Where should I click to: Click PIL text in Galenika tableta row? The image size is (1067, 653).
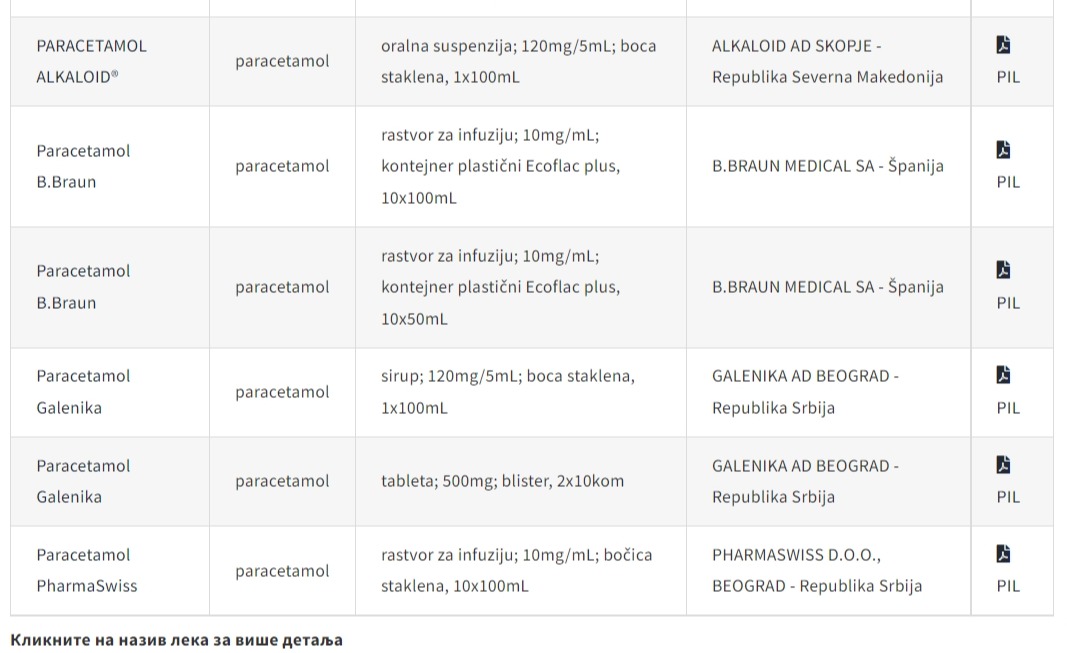(1008, 497)
